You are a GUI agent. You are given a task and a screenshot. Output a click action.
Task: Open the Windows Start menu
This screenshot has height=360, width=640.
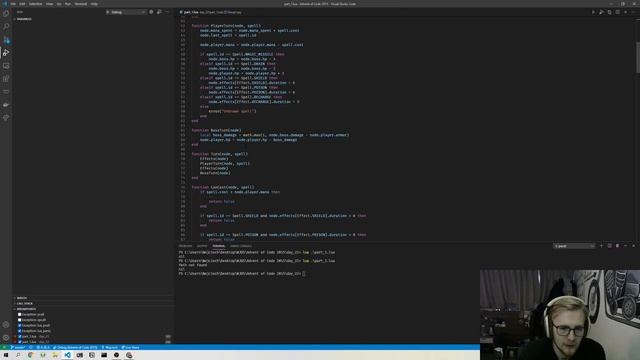click(6, 355)
